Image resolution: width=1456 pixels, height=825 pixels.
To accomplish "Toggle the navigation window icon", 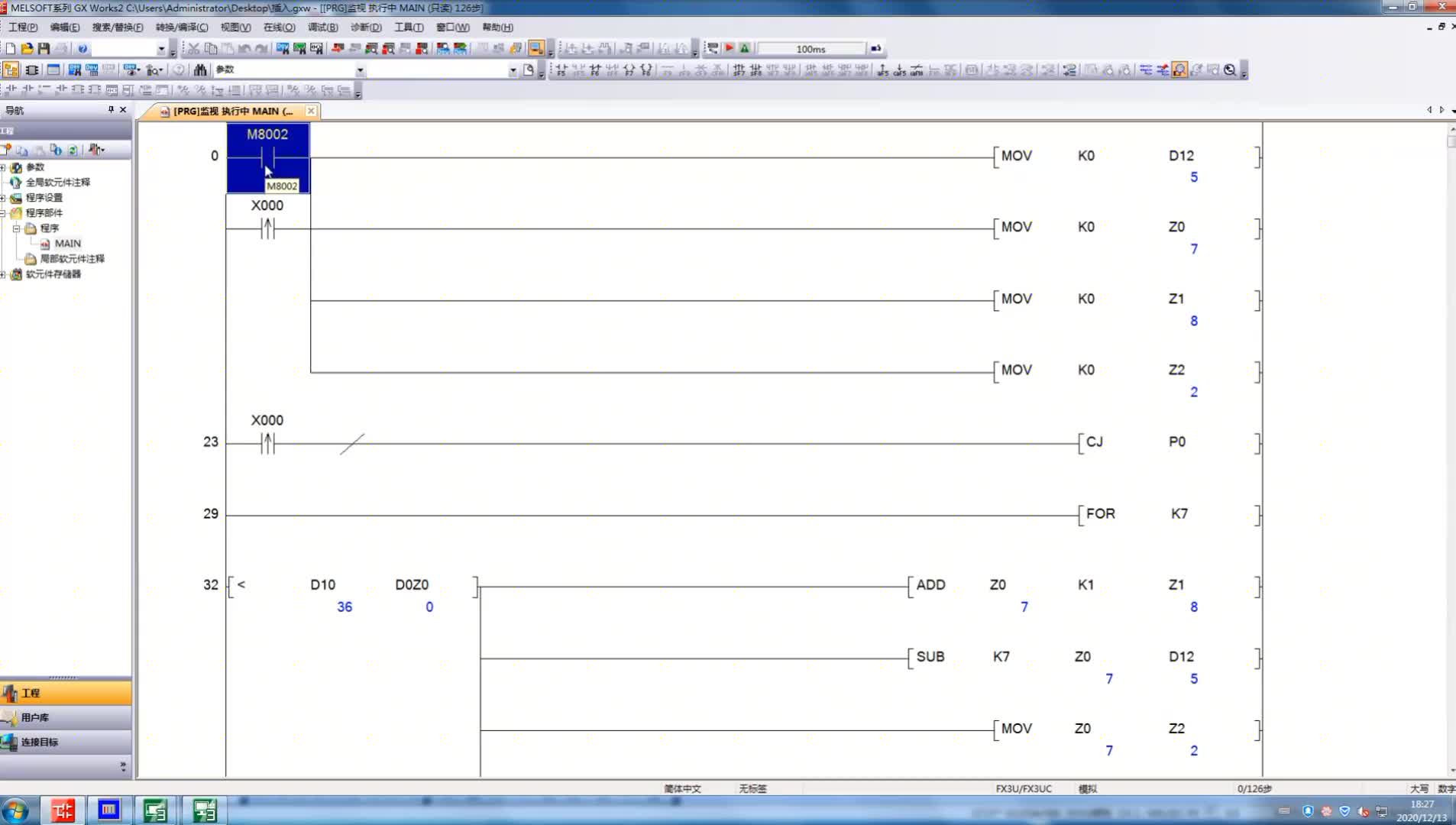I will tap(11, 70).
